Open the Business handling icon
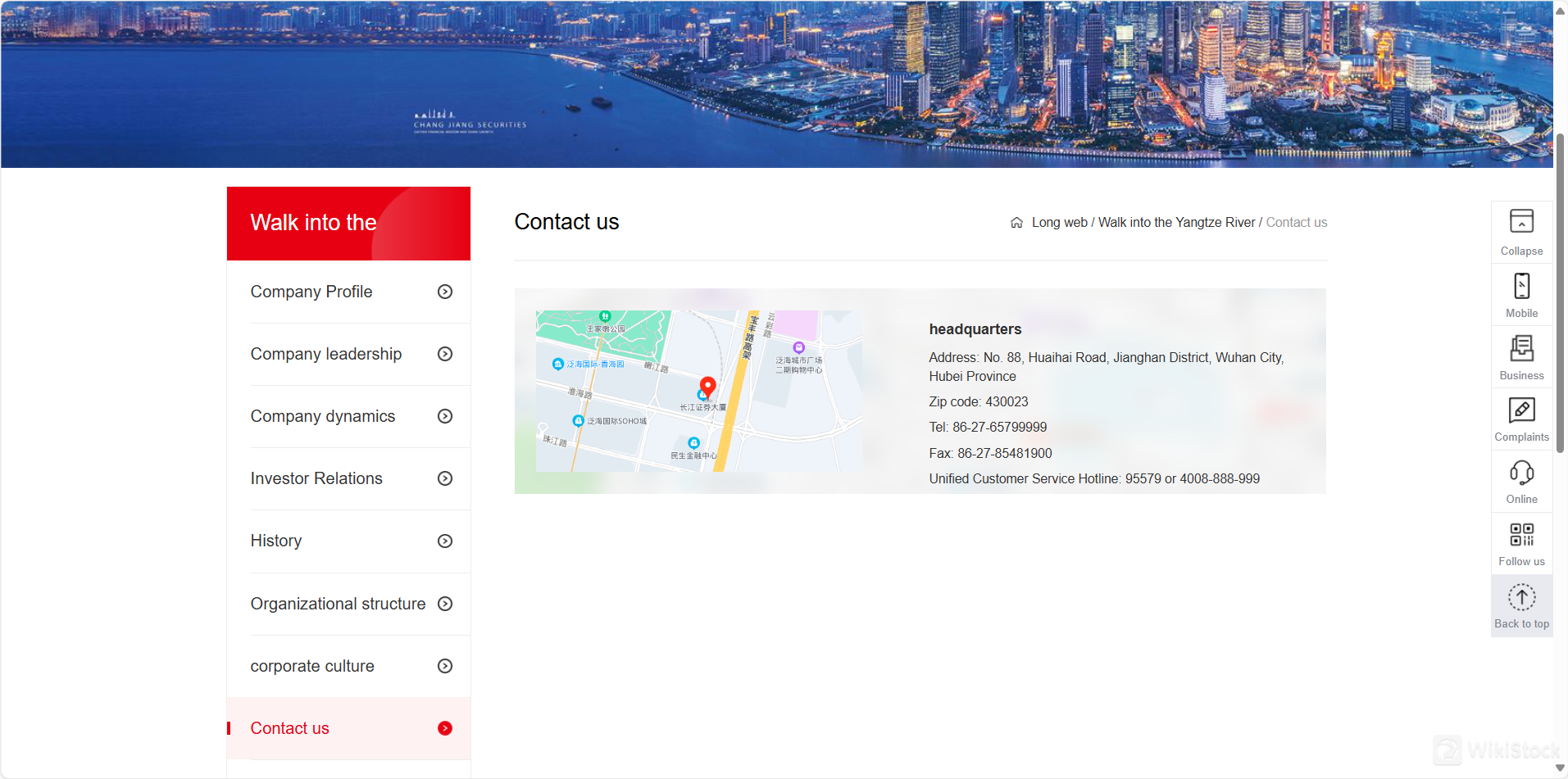 tap(1521, 349)
